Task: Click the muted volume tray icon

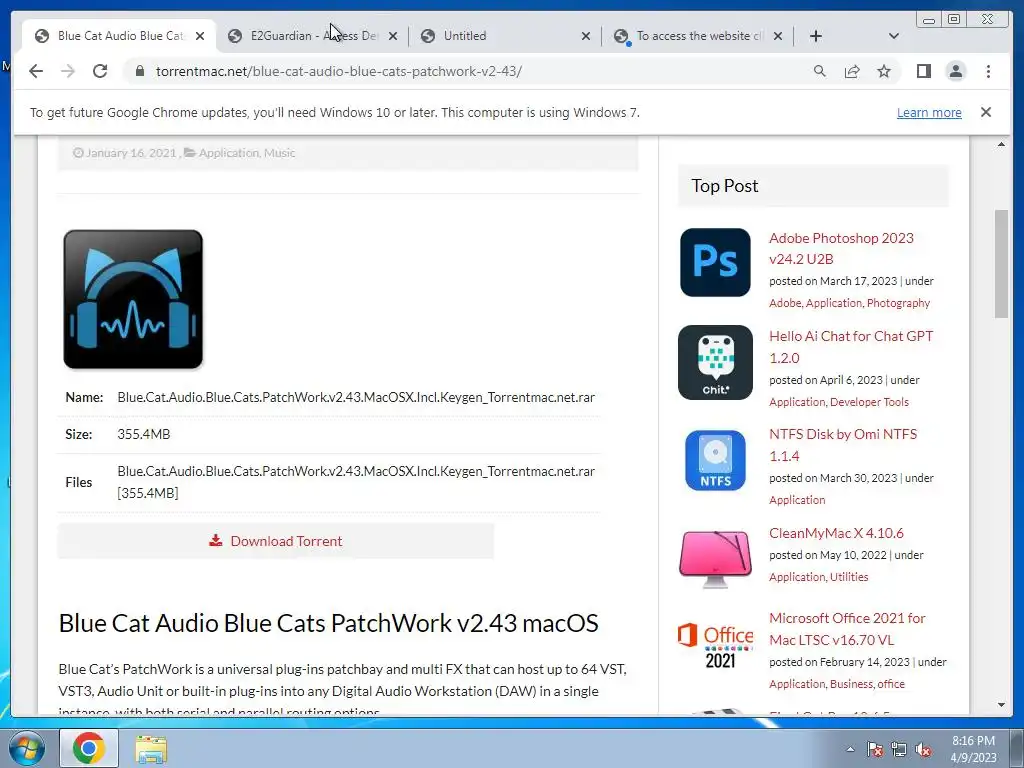Action: tap(923, 749)
